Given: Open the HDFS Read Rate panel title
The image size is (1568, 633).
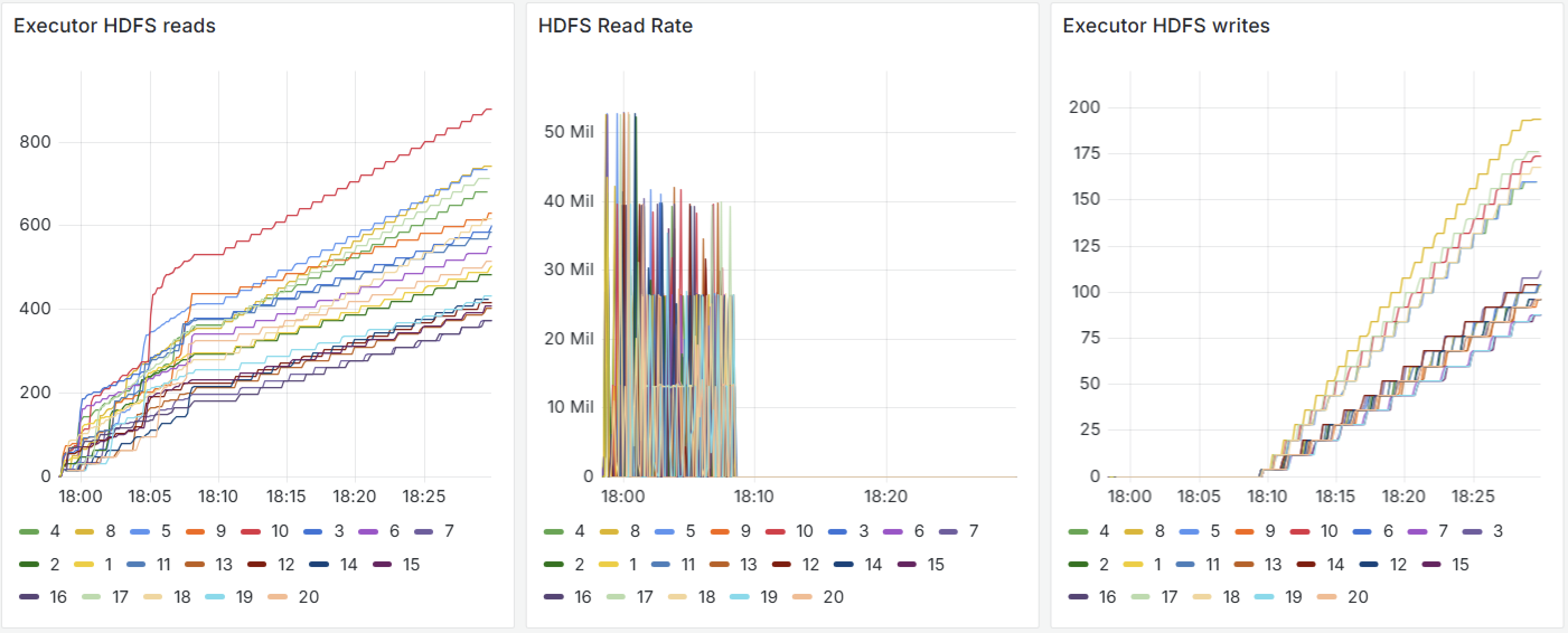Looking at the screenshot, I should click(x=615, y=26).
